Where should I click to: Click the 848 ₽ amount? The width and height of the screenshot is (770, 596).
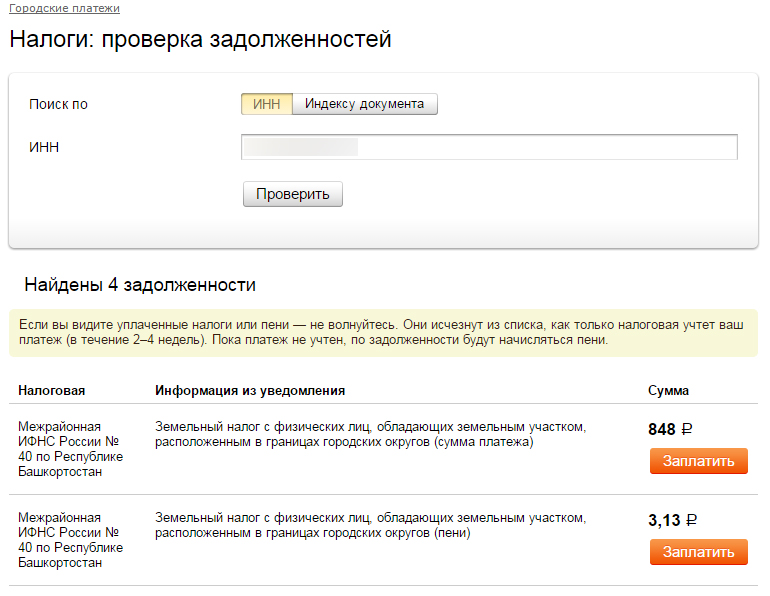coord(670,429)
